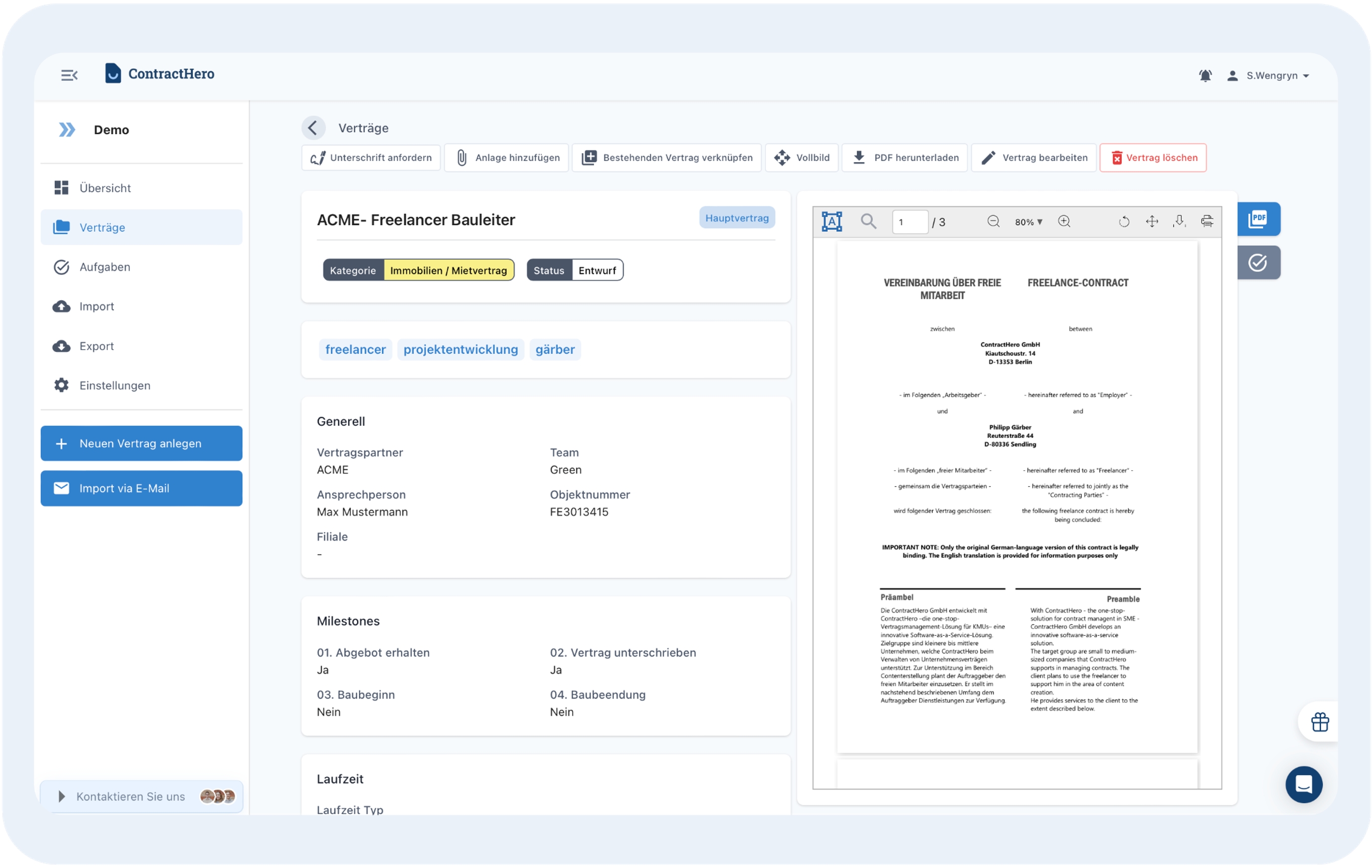The image size is (1372, 868).
Task: Collapse sidebar with hamburger menu icon
Action: tap(69, 75)
